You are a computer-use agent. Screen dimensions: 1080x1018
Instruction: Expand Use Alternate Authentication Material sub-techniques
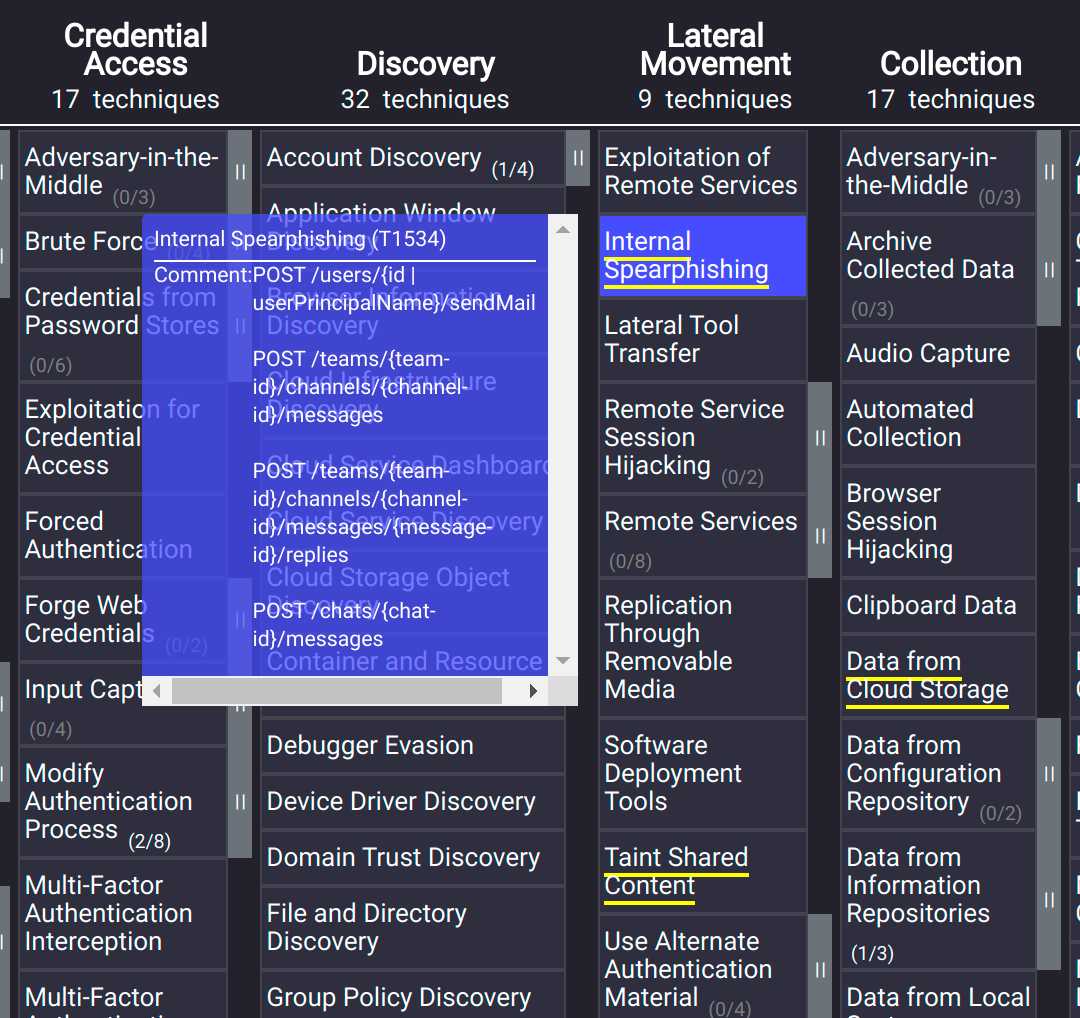click(x=819, y=968)
